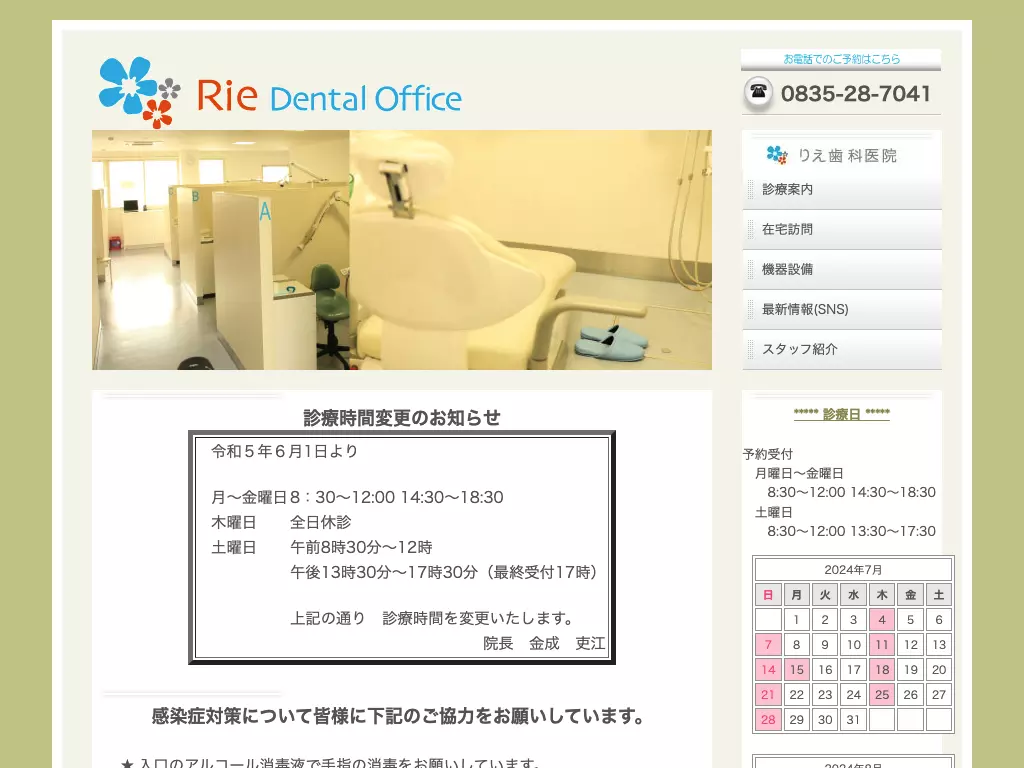
Task: Select July 20 on the calendar
Action: (938, 669)
